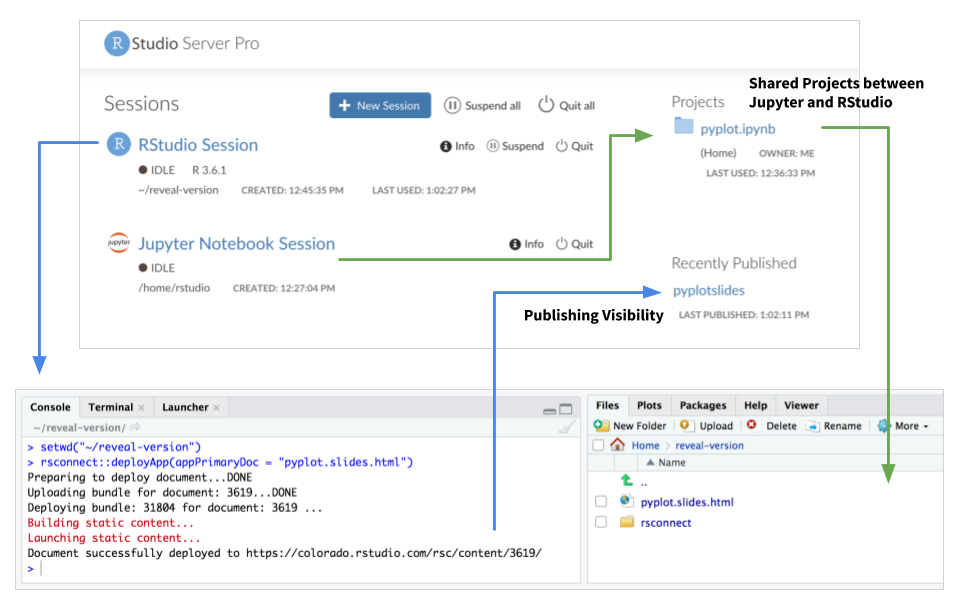Toggle the select-all checkbox in the file list
The height and width of the screenshot is (610, 959).
coord(596,445)
